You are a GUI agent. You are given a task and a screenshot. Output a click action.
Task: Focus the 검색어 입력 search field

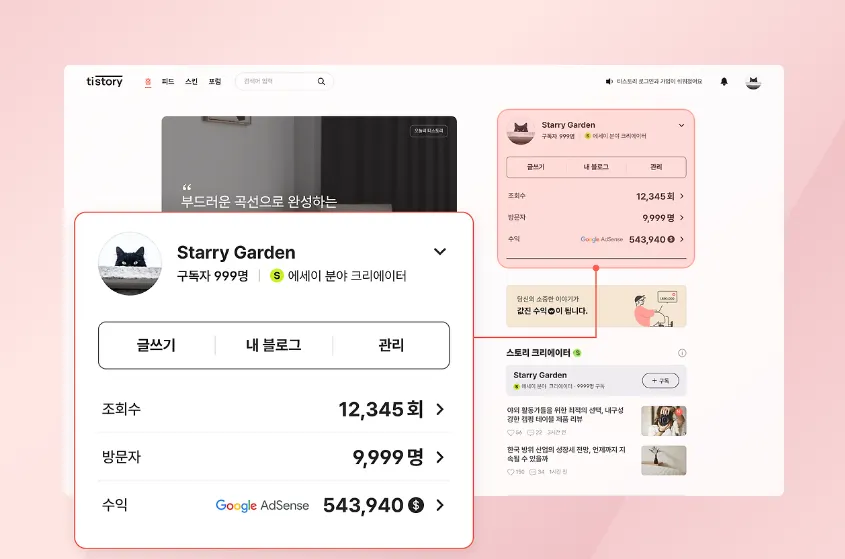284,81
